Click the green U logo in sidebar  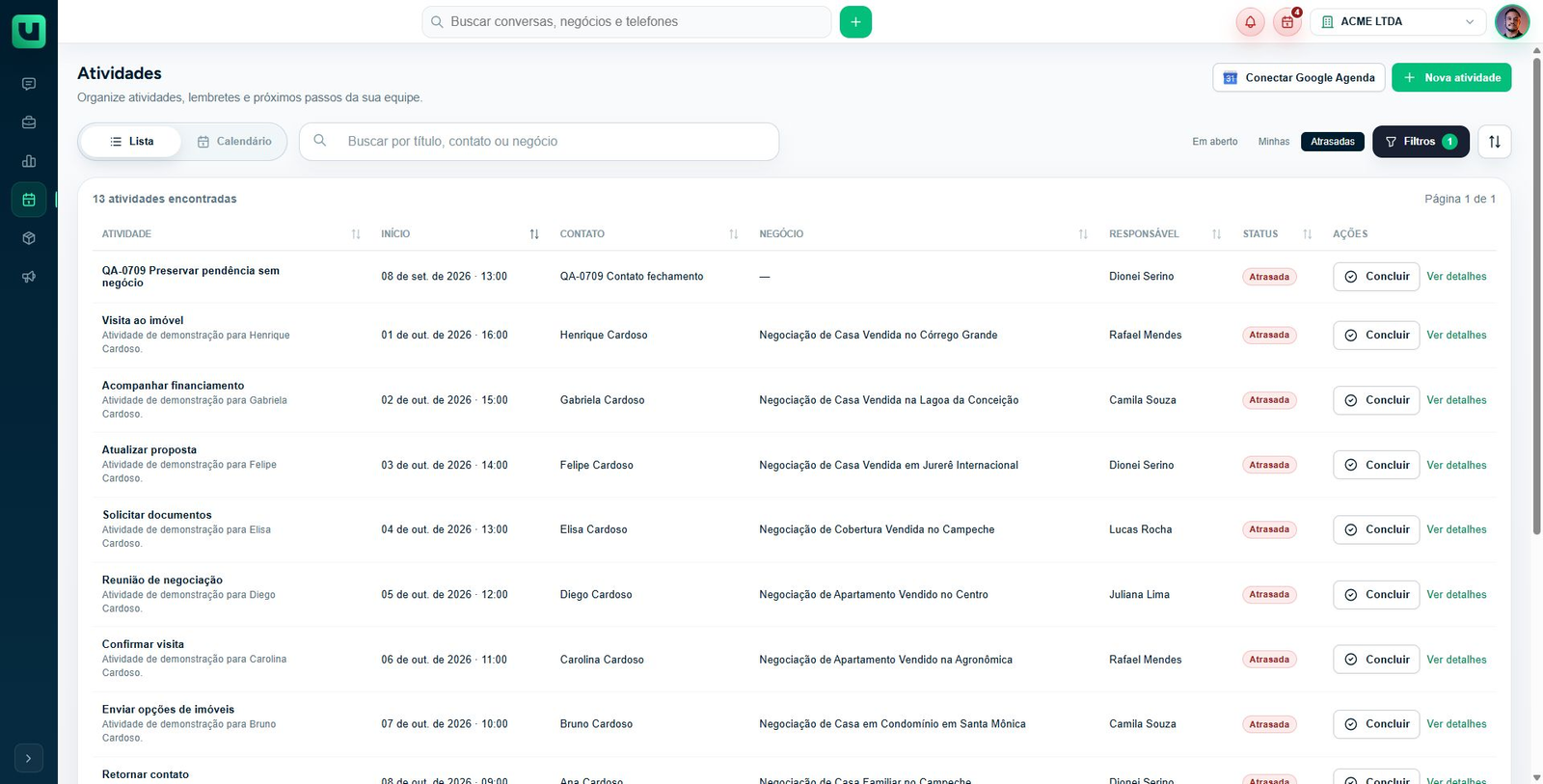(29, 31)
